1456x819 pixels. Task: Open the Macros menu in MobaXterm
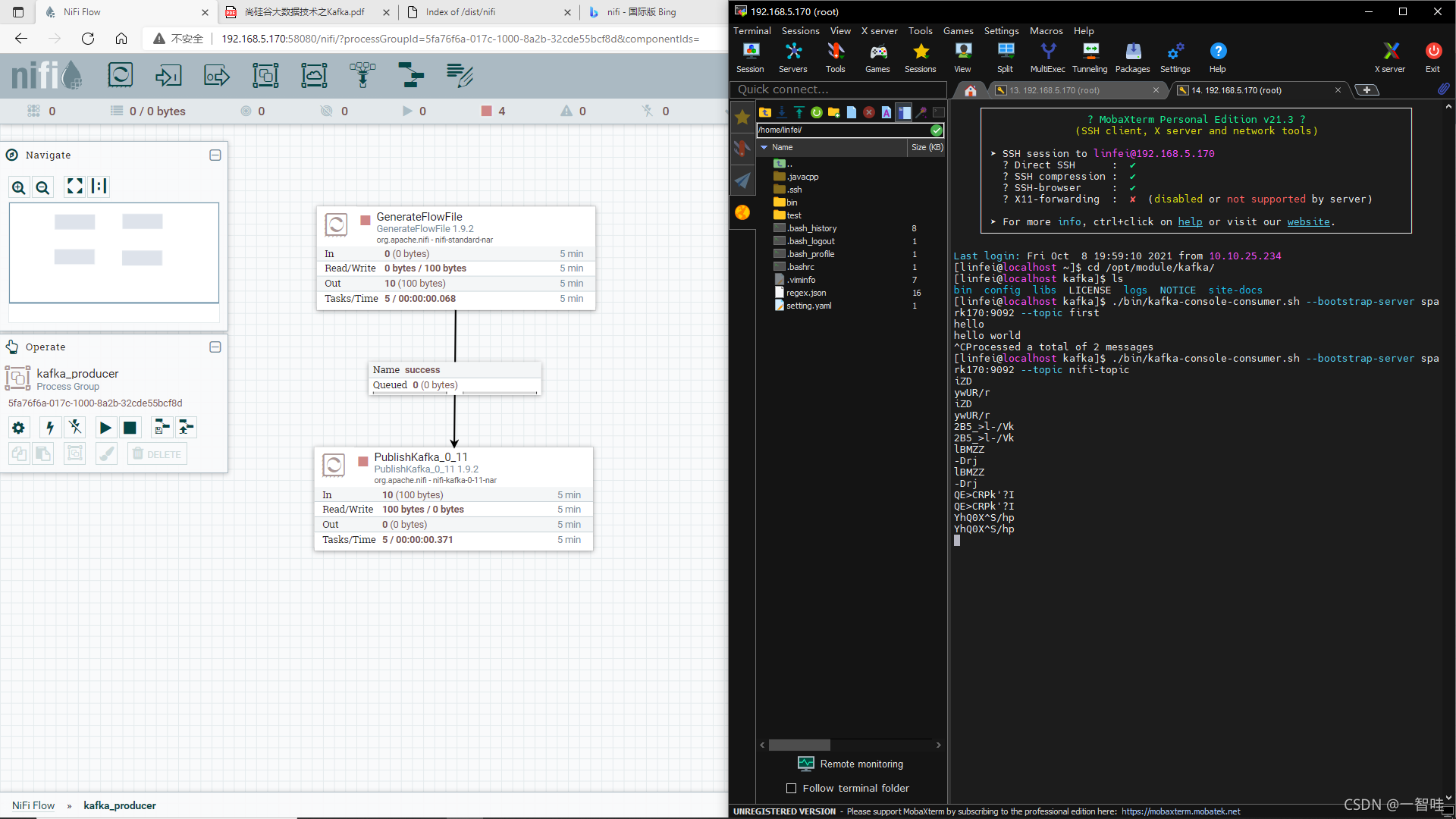1046,31
